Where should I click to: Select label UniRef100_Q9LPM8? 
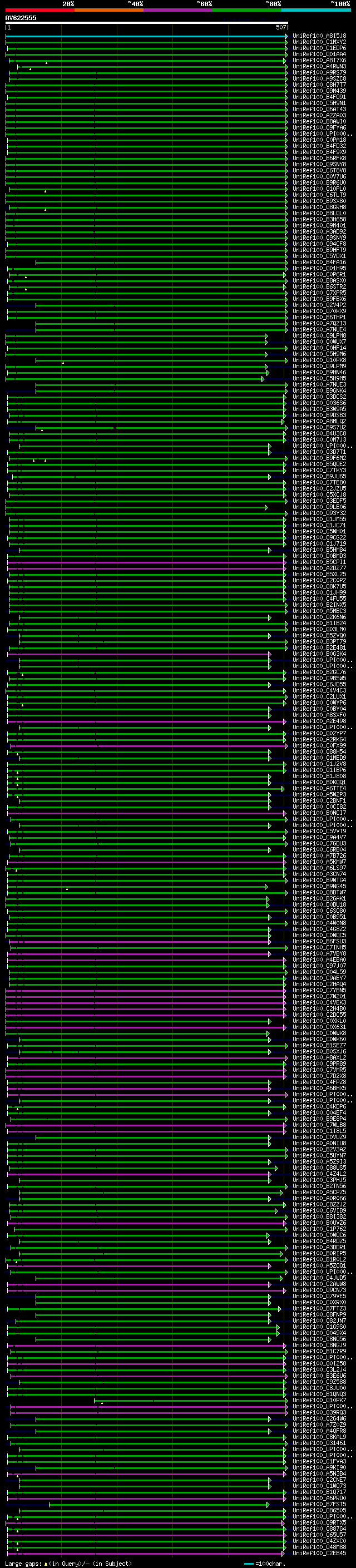319,336
